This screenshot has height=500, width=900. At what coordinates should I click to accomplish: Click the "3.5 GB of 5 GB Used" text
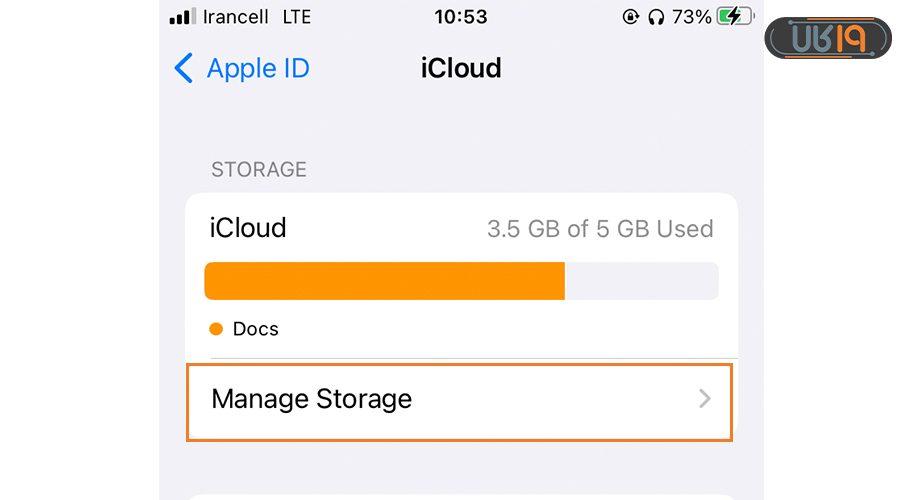(x=600, y=229)
